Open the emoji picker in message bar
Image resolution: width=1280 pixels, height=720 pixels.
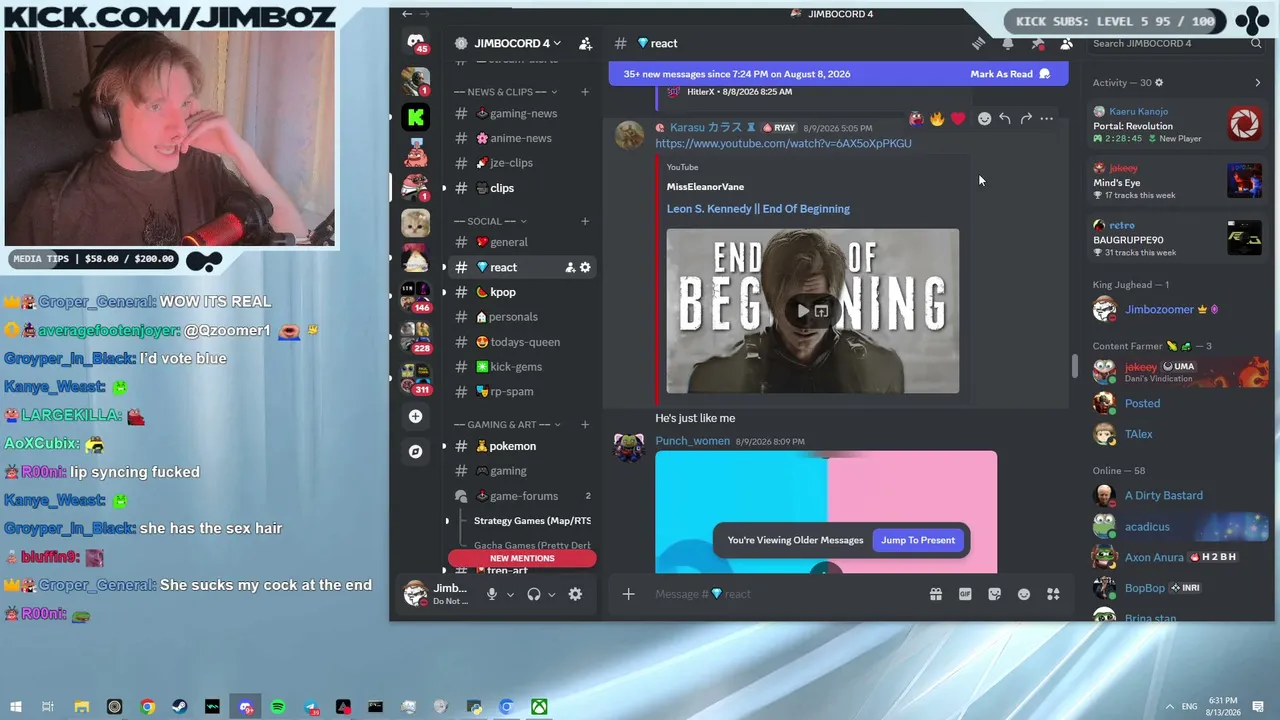(x=1024, y=594)
